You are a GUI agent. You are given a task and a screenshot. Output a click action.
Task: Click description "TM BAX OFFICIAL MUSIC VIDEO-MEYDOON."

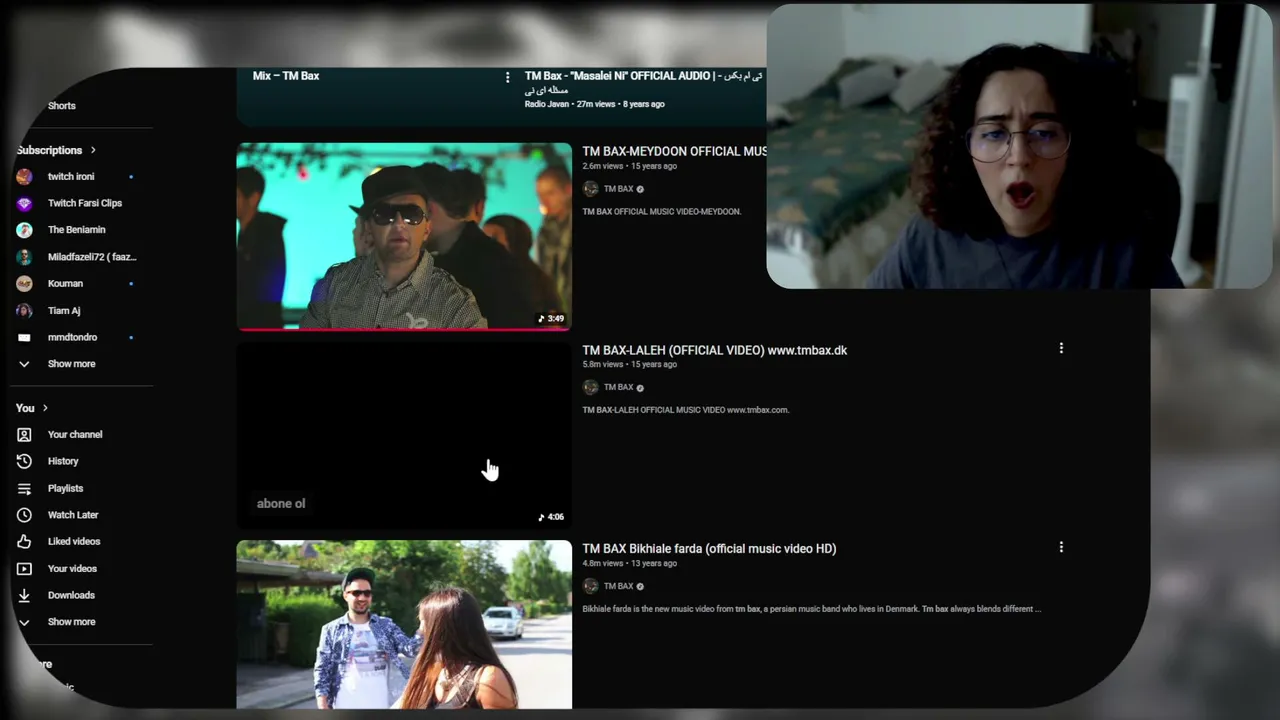[662, 212]
